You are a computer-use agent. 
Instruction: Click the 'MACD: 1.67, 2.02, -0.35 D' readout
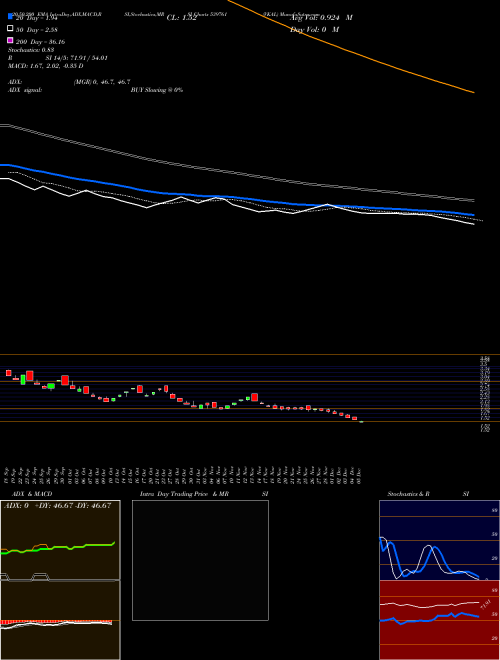[x=45, y=66]
